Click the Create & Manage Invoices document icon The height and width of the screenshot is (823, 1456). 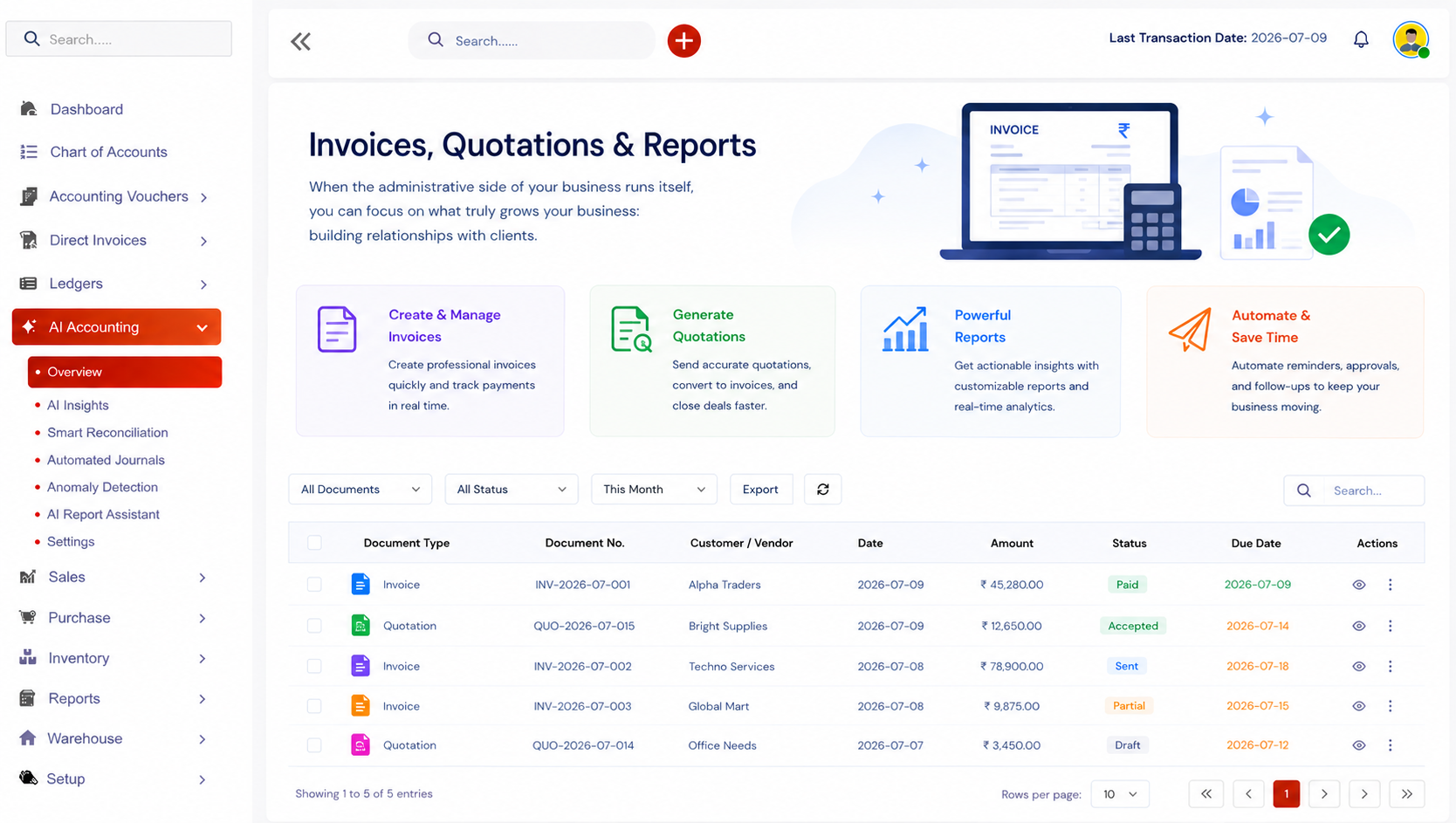(x=337, y=329)
